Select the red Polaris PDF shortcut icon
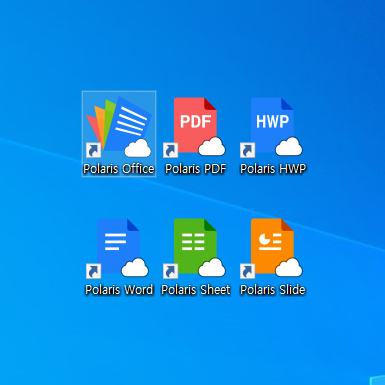Image resolution: width=385 pixels, height=385 pixels. [195, 127]
